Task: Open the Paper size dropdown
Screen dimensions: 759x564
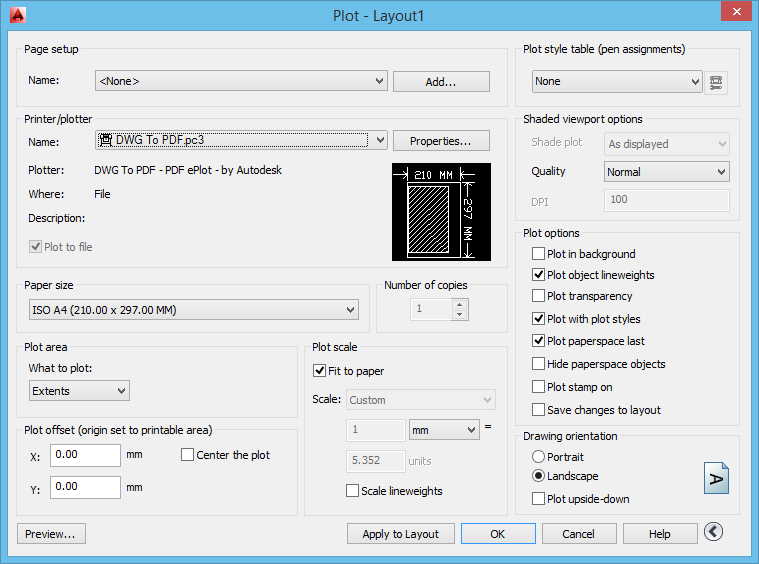Action: coord(192,311)
